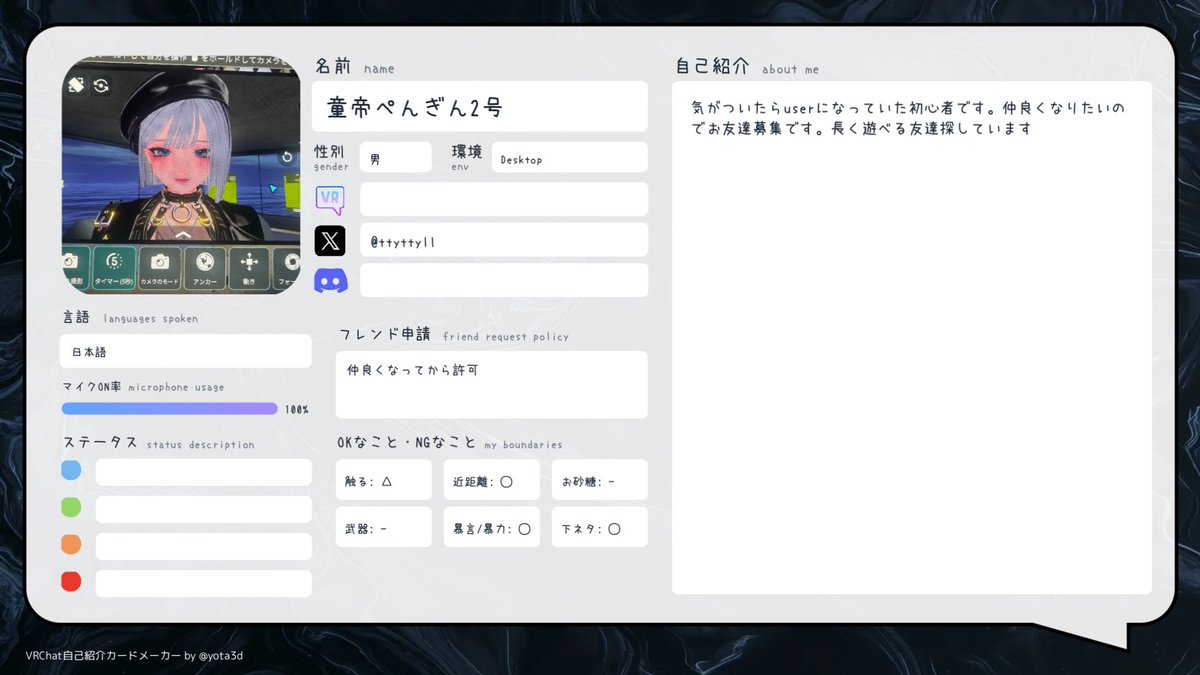Toggle the blue status dot
This screenshot has width=1200, height=675.
click(x=71, y=470)
